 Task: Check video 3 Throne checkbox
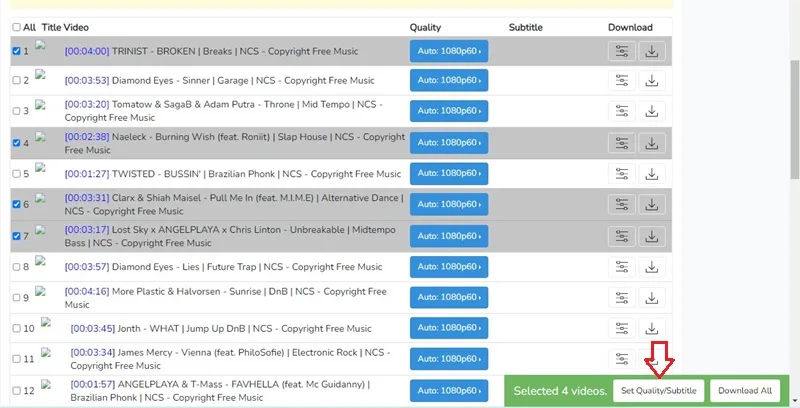(16, 111)
